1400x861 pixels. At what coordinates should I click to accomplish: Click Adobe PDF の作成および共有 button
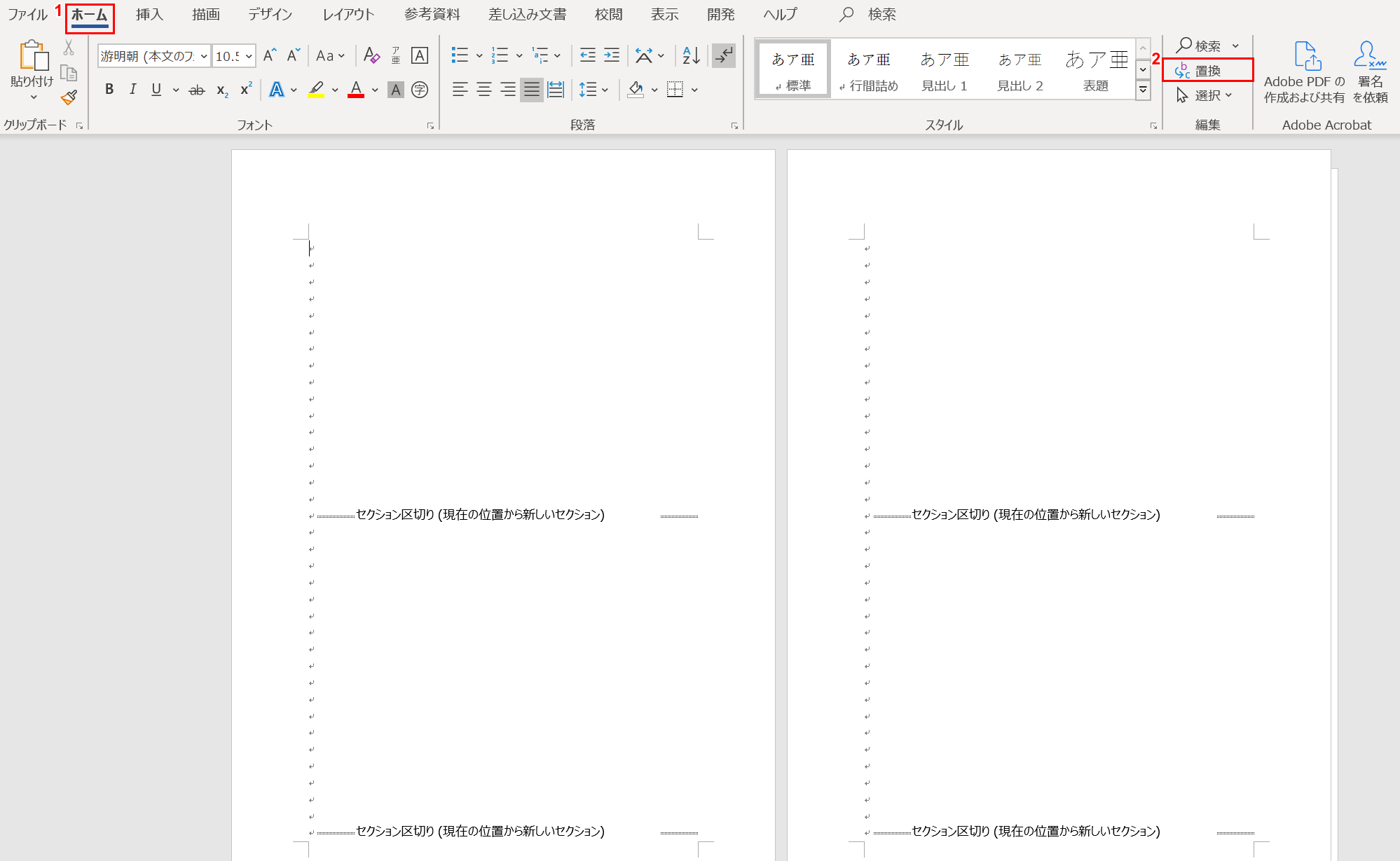(x=1304, y=72)
